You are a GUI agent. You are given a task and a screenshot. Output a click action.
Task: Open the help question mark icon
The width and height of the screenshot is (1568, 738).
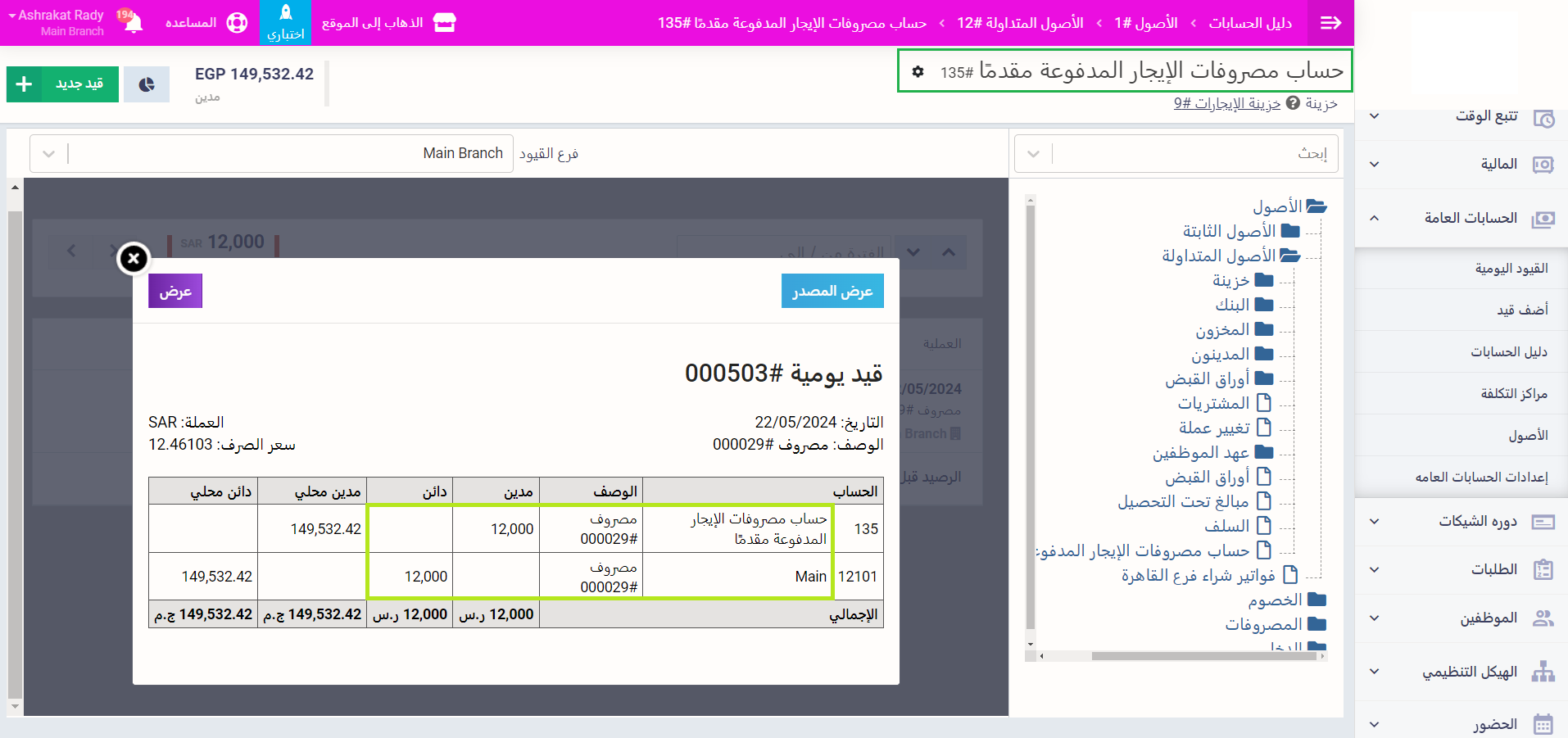coord(1293,103)
